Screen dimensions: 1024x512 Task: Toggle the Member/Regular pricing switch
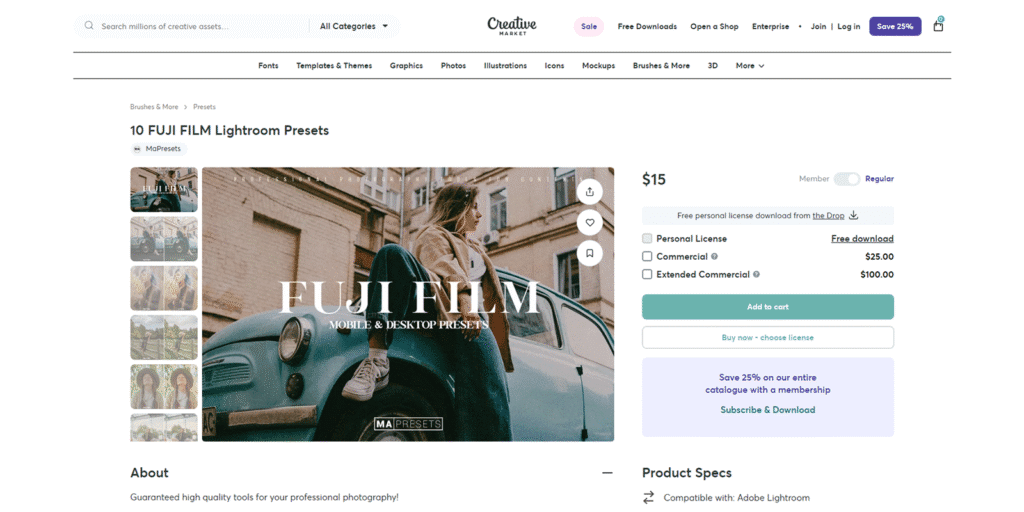(847, 179)
